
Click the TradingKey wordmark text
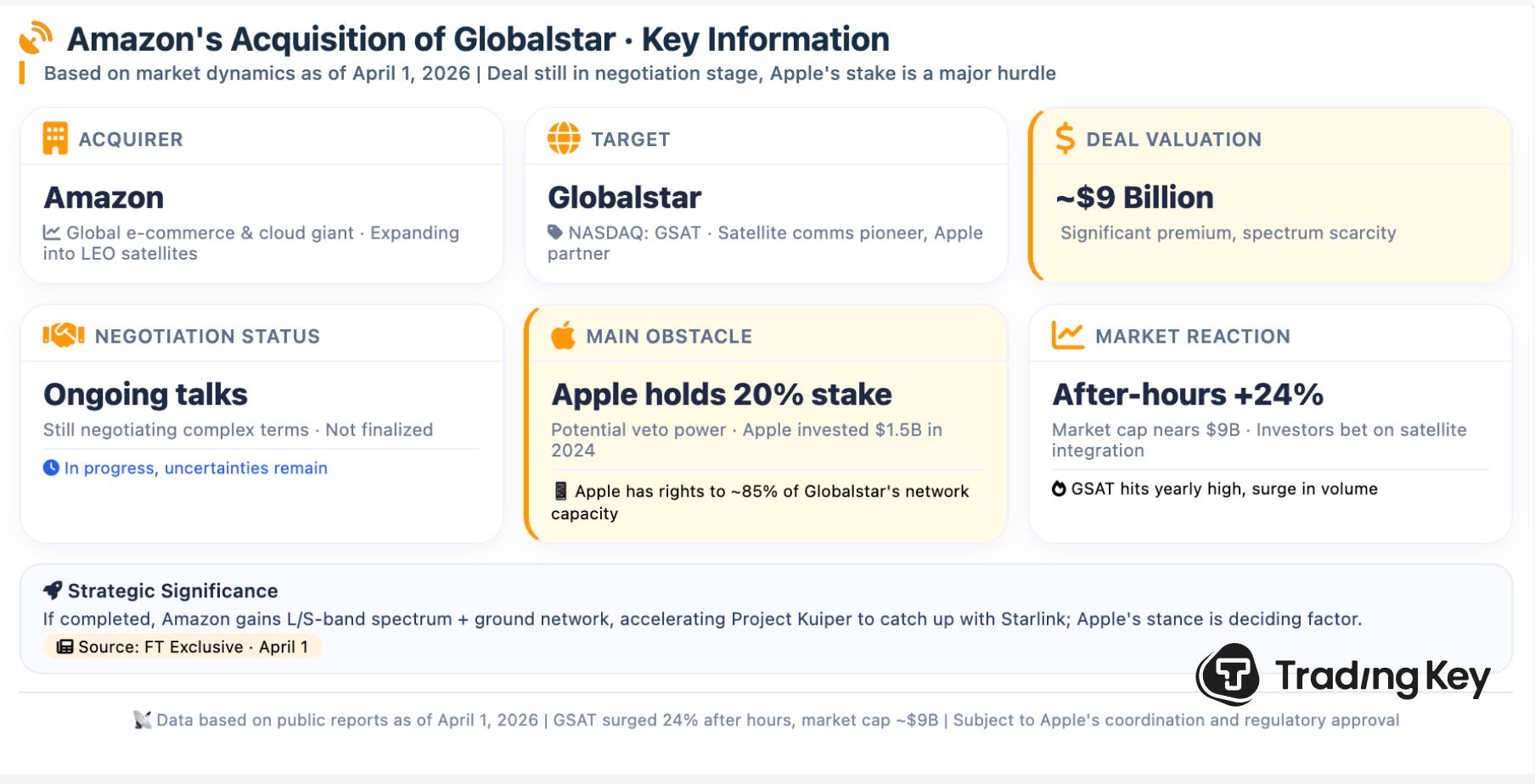pyautogui.click(x=1382, y=676)
